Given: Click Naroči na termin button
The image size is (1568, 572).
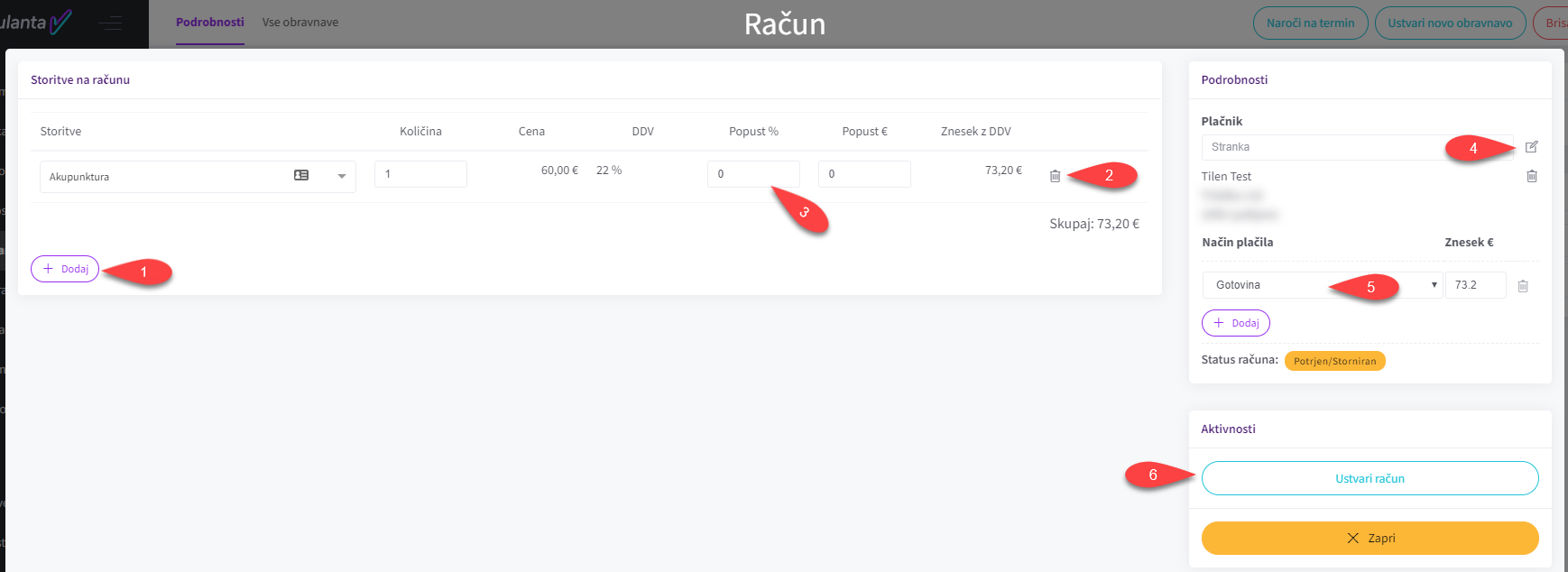Looking at the screenshot, I should [1310, 23].
